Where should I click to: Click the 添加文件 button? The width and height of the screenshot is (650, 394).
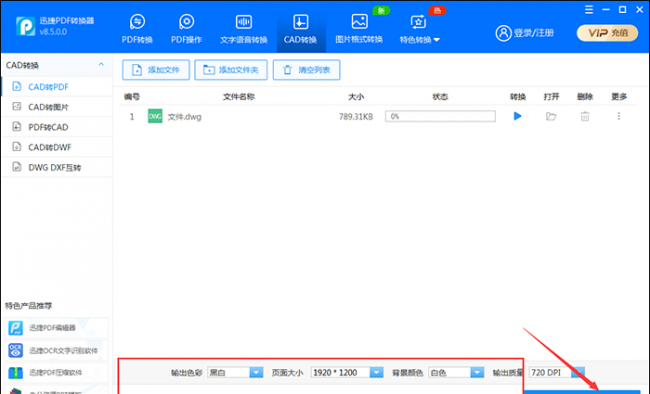[x=156, y=70]
